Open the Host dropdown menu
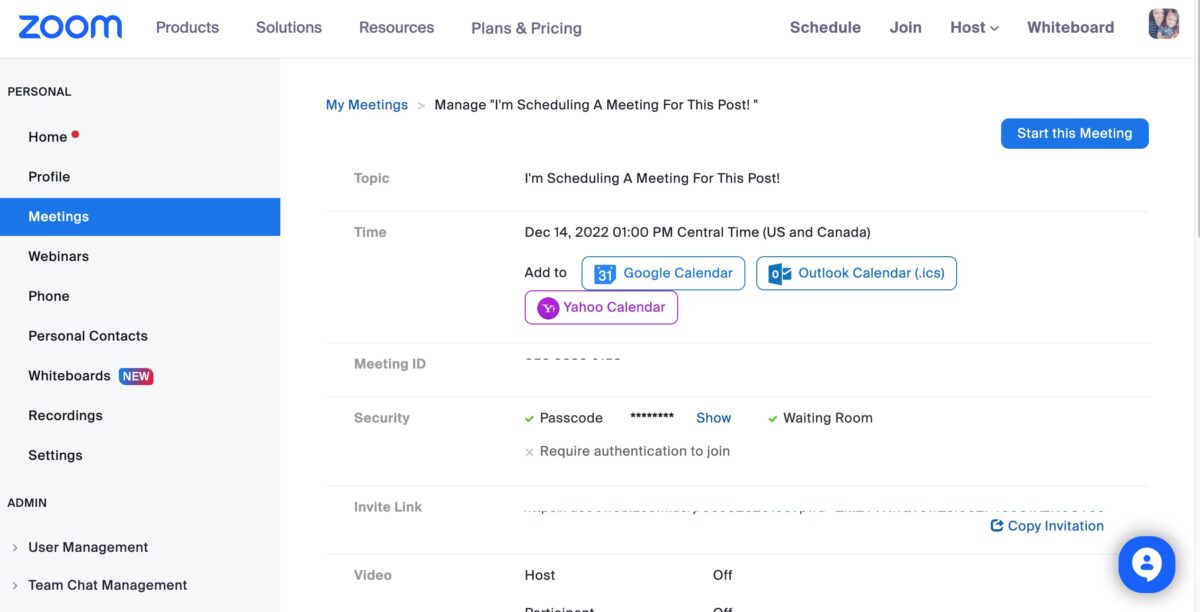This screenshot has height=612, width=1200. pyautogui.click(x=974, y=28)
